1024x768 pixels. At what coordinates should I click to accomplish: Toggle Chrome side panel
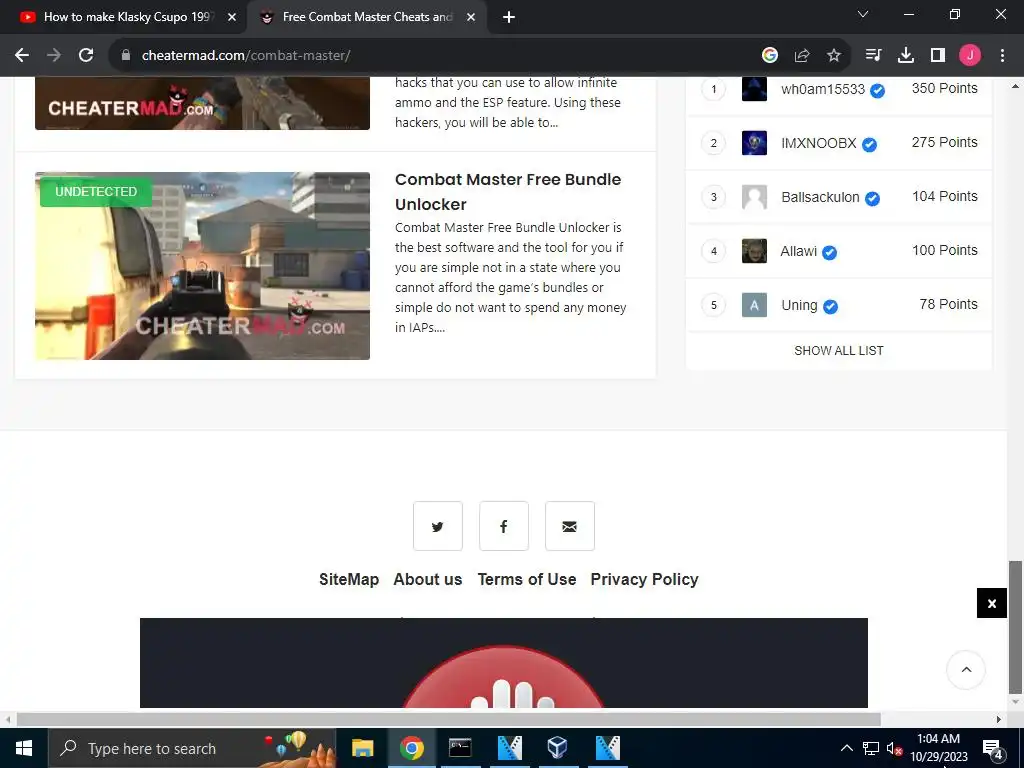(x=938, y=56)
